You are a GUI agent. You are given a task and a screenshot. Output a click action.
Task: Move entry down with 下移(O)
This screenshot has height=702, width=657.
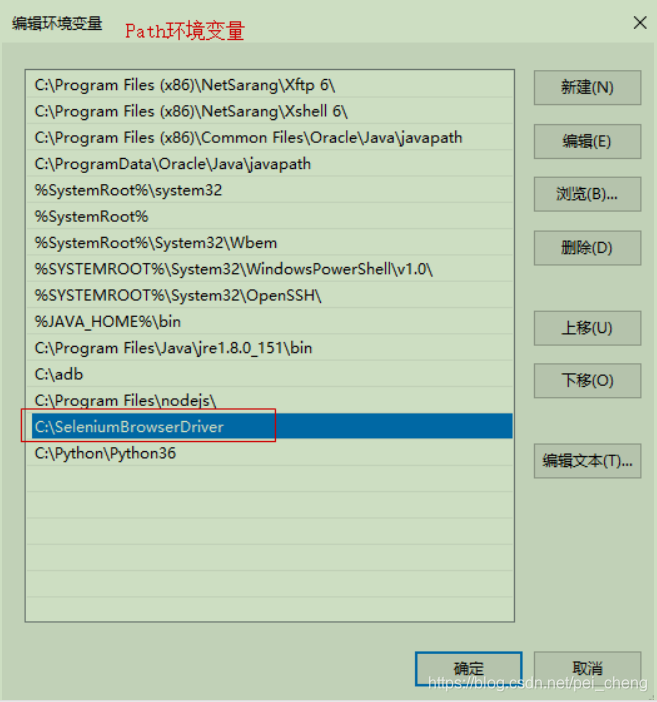587,381
